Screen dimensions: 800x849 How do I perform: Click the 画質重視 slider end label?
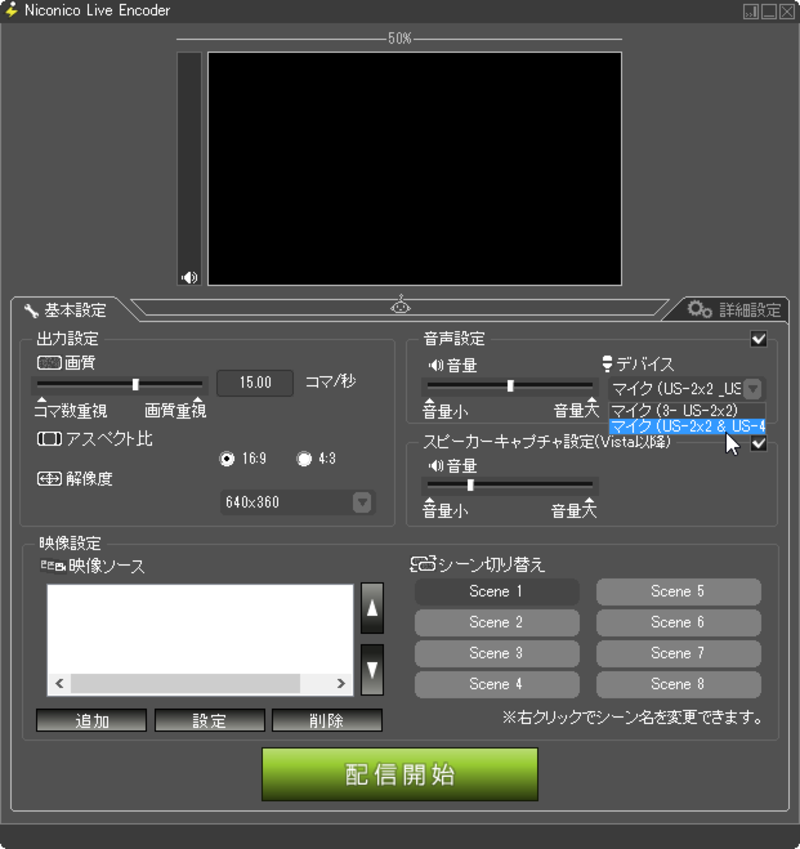click(175, 411)
